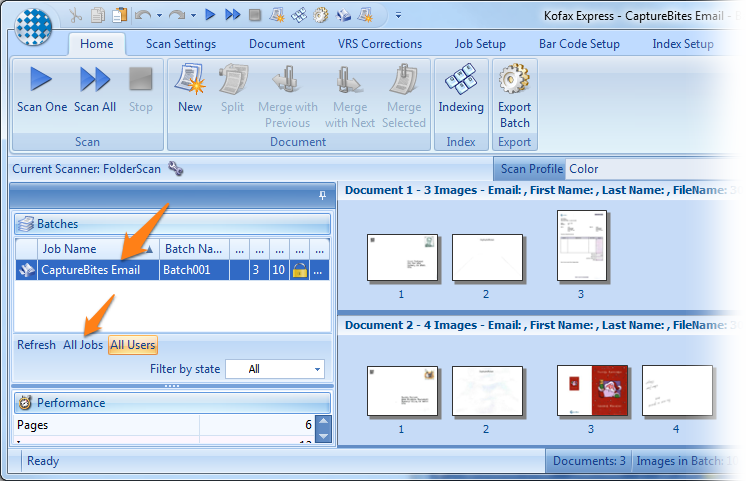Click the Paste clipboard icon
This screenshot has height=481, width=746.
tap(120, 15)
